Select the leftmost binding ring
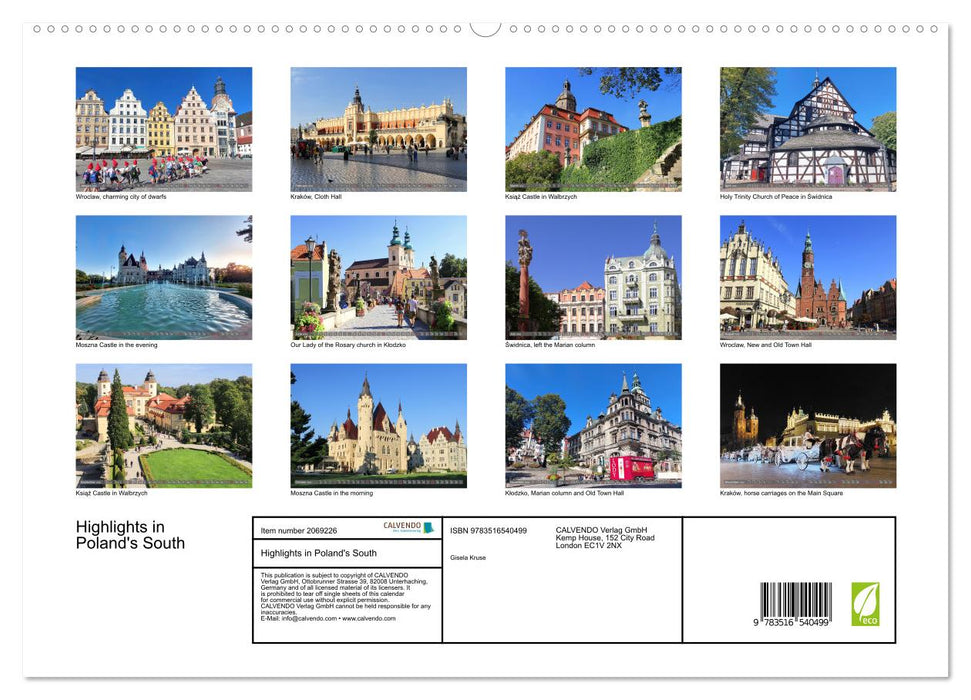The width and height of the screenshot is (971, 700). [38, 31]
